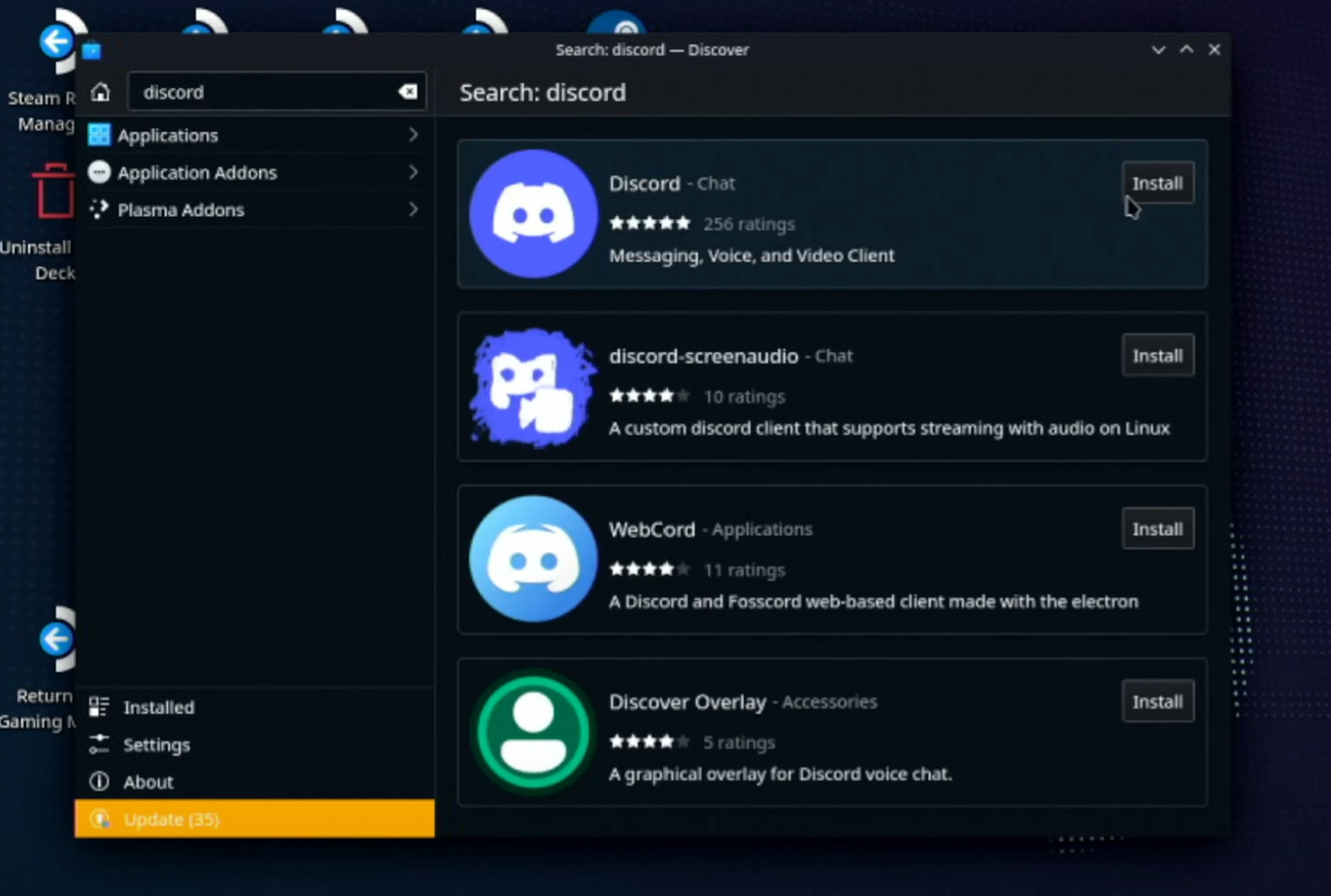The height and width of the screenshot is (896, 1331).
Task: Click the 11 ratings text
Action: click(x=744, y=570)
